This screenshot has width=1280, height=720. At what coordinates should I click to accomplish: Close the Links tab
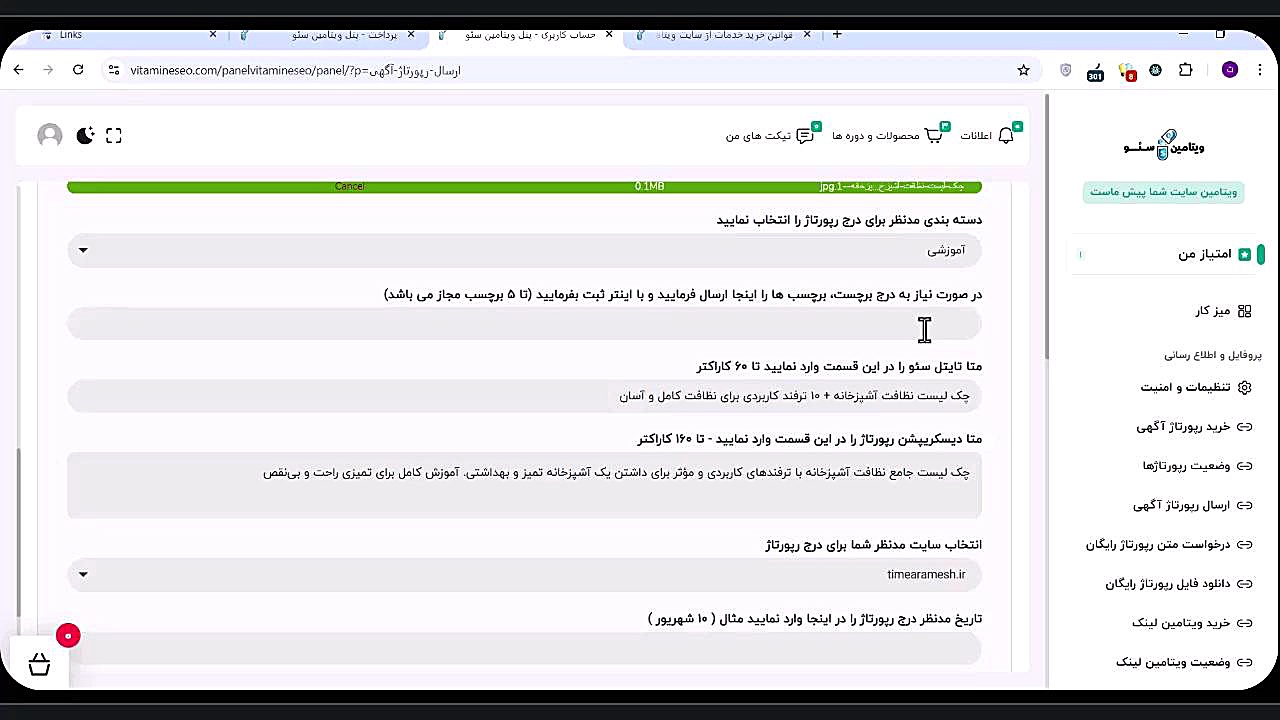click(212, 34)
